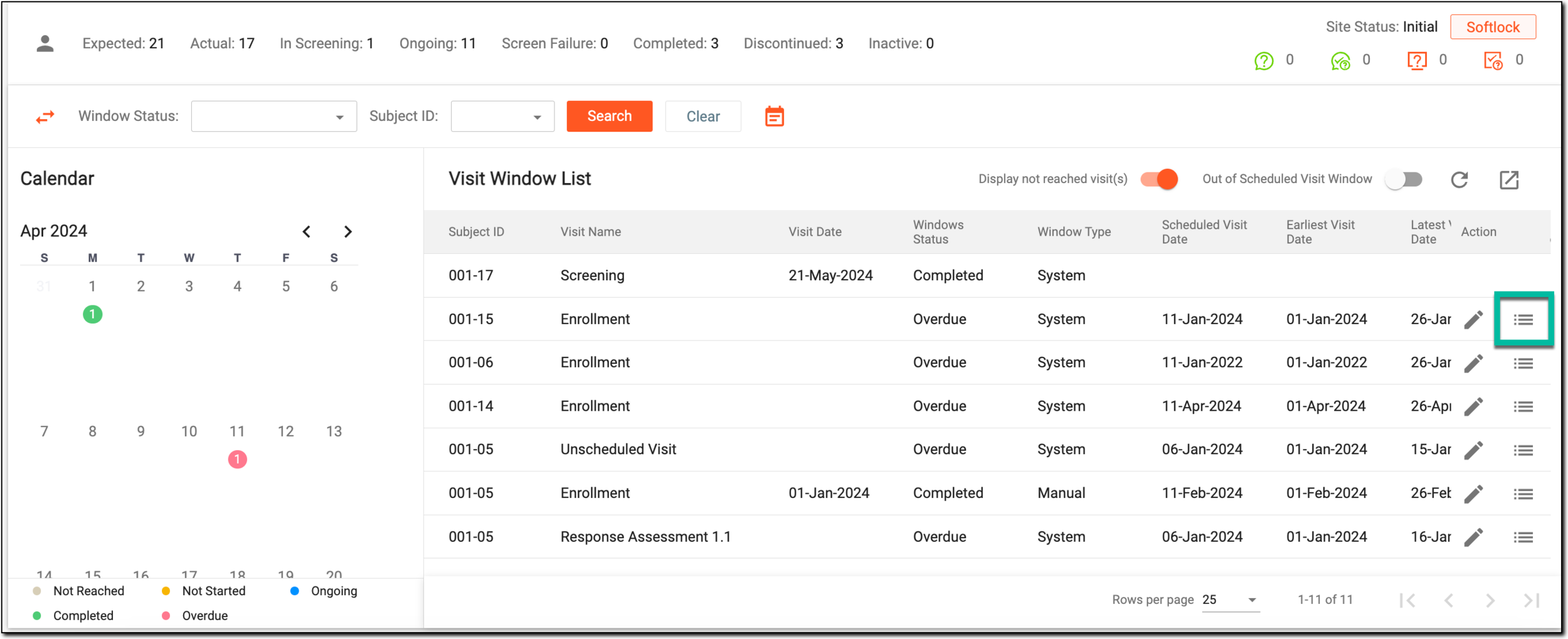Open the Window Status dropdown
The width and height of the screenshot is (1568, 639).
coord(273,116)
